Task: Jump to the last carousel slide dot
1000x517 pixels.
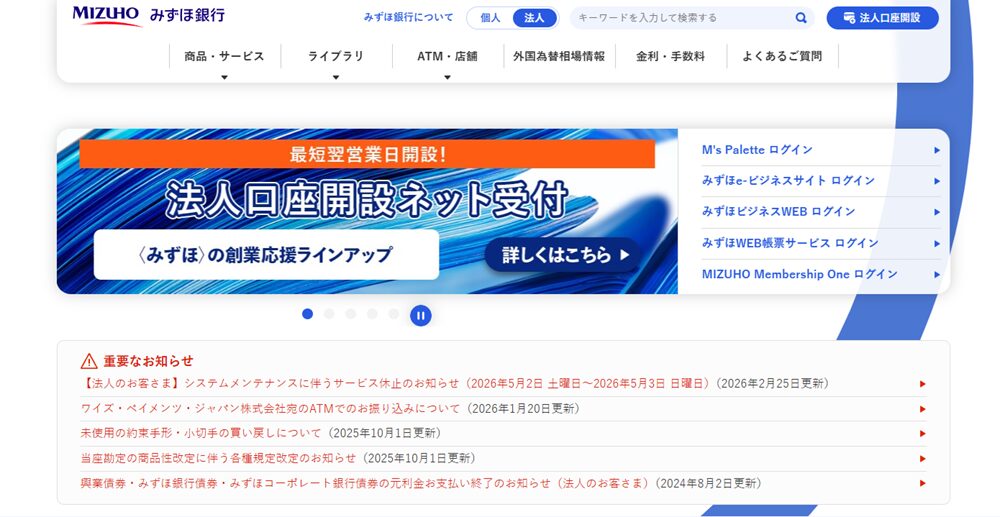Action: (x=394, y=314)
